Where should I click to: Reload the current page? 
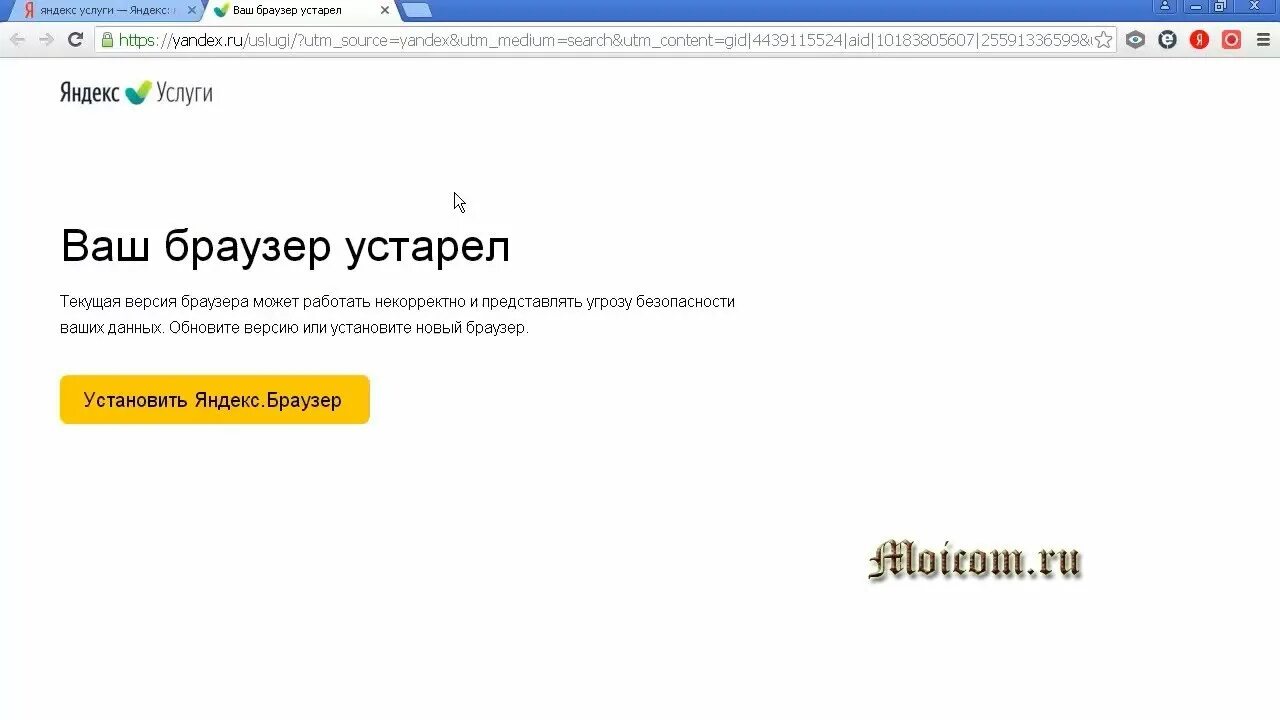coord(75,40)
